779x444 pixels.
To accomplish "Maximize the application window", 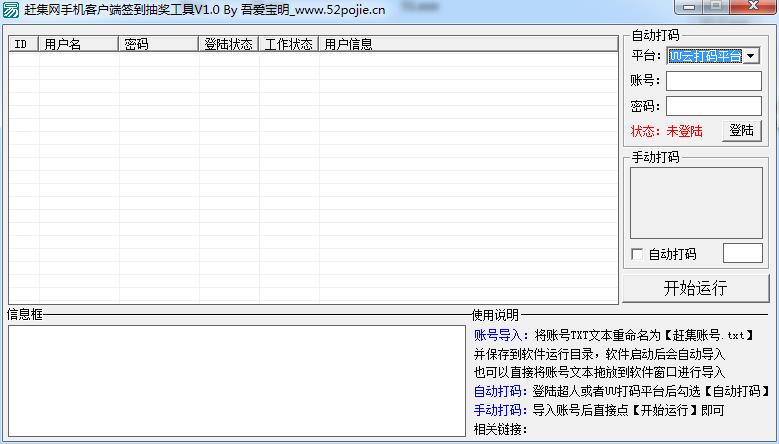I will [x=715, y=8].
